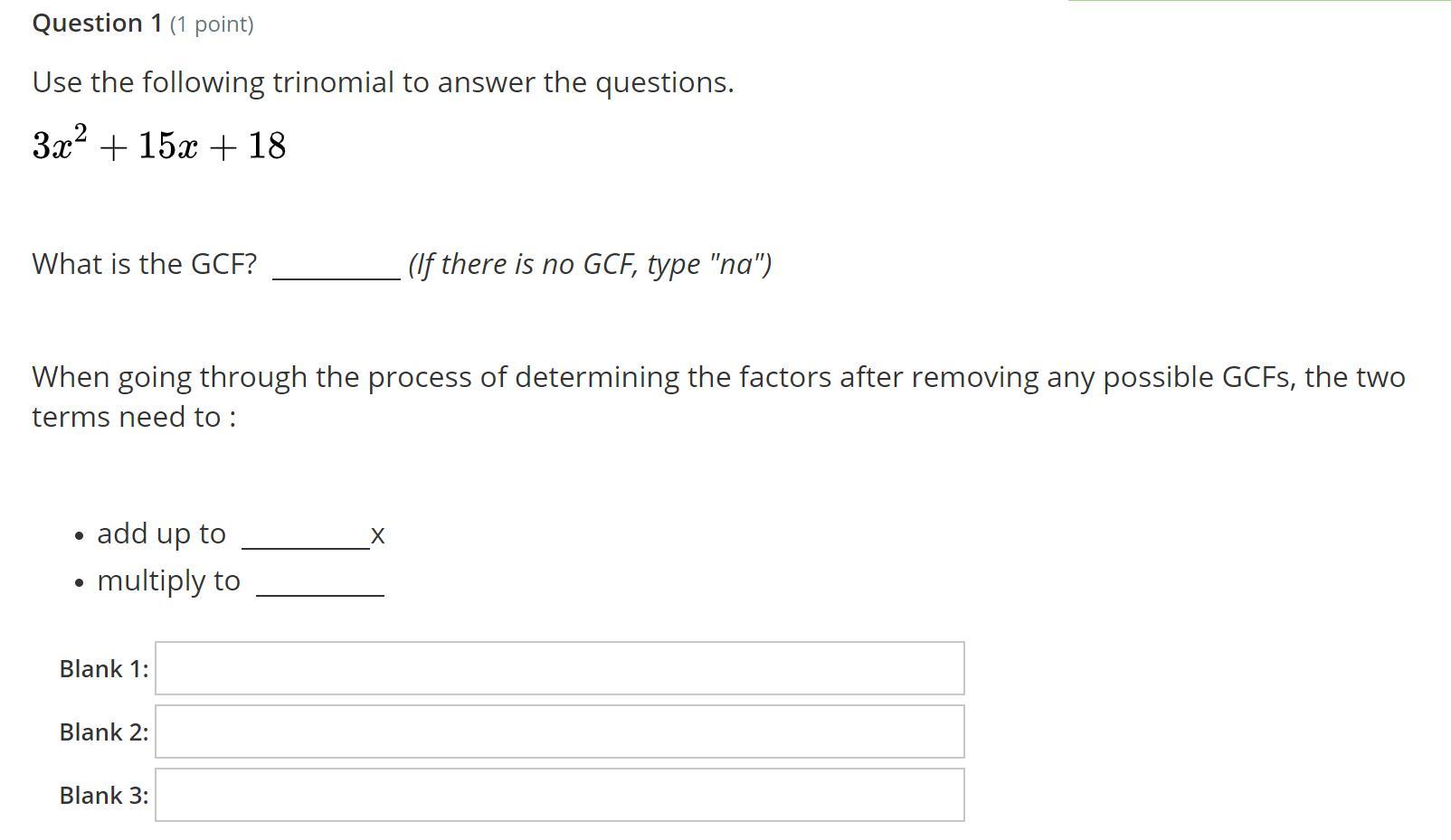Click "Use the following trinomial" instruction
The image size is (1451, 840).
[383, 82]
